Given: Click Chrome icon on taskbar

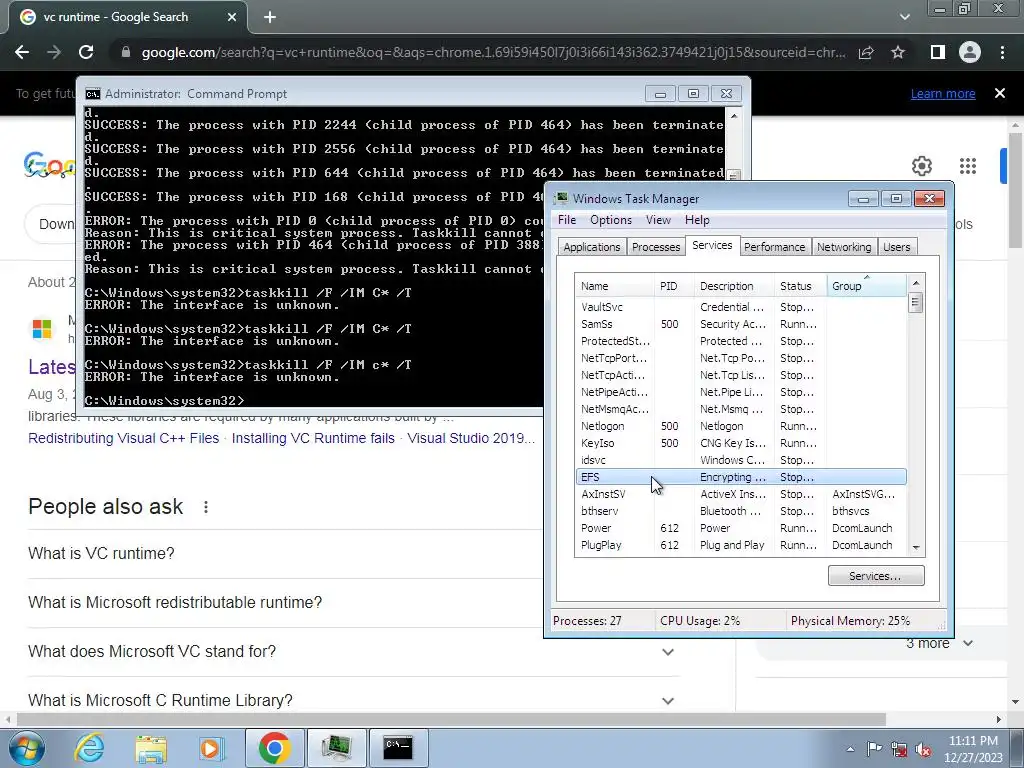Looking at the screenshot, I should [274, 748].
